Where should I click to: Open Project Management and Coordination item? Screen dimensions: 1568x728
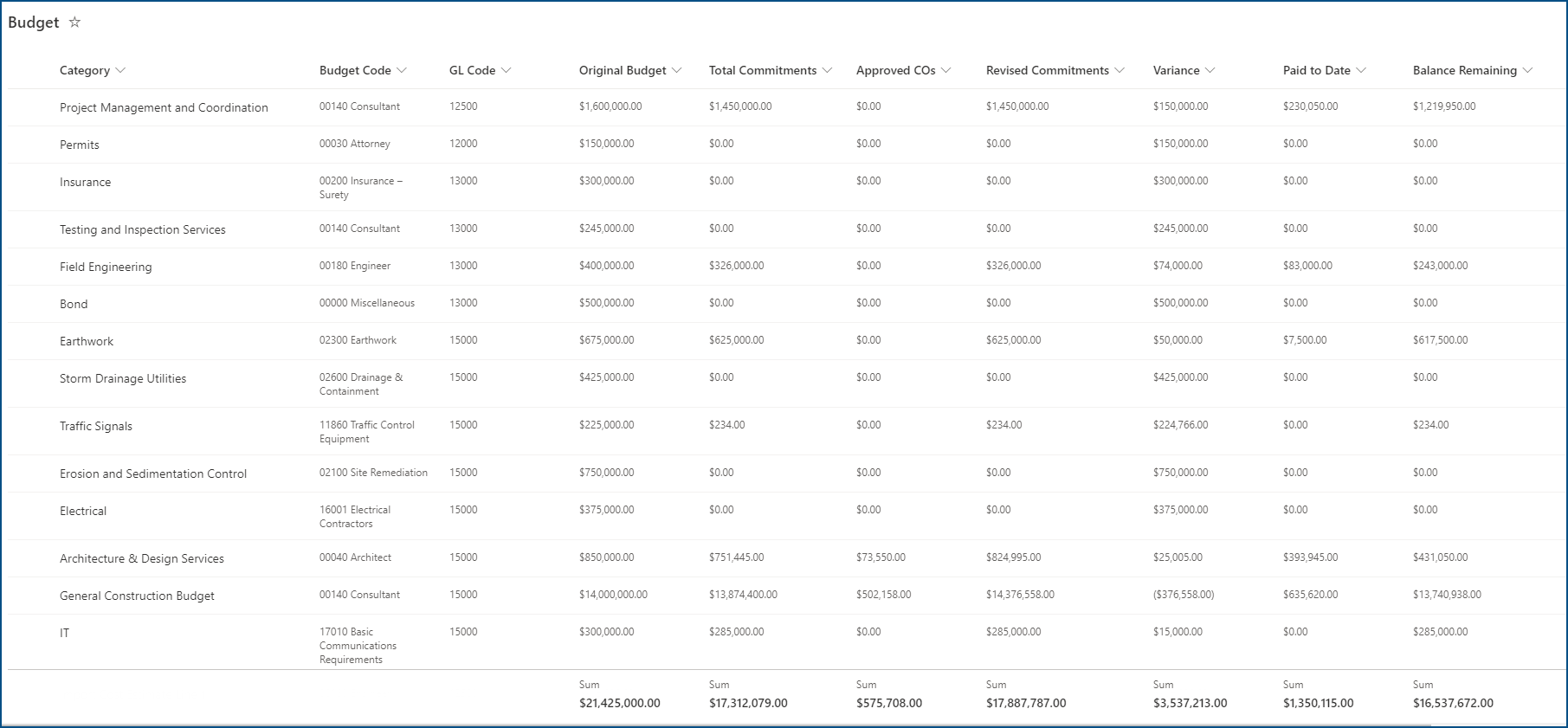pos(164,107)
